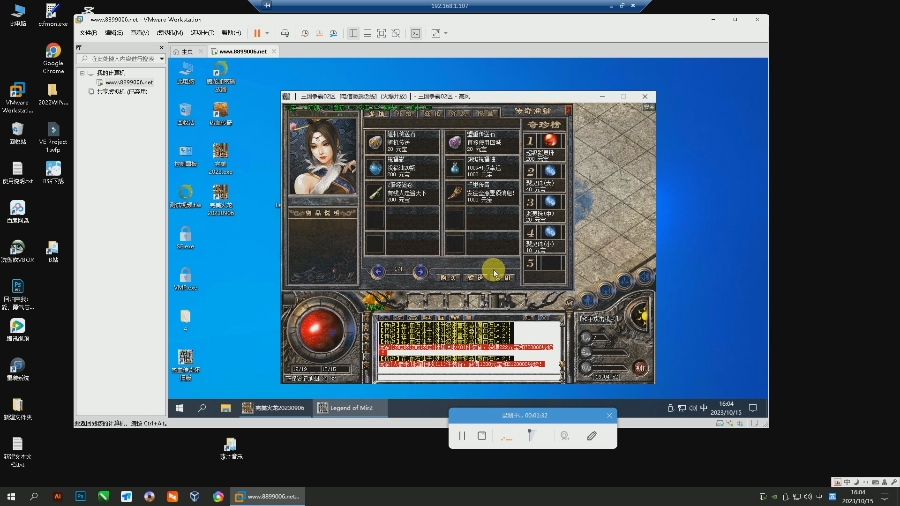This screenshot has height=506, width=900.
Task: Open the recorder pencil annotation tool
Action: coord(592,436)
